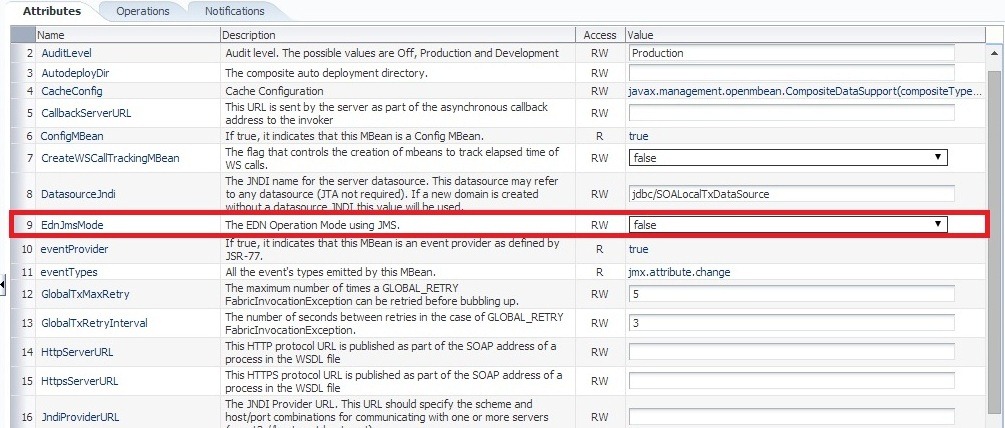Click the AutodeployDir value field
This screenshot has height=428, width=1005.
click(x=791, y=73)
